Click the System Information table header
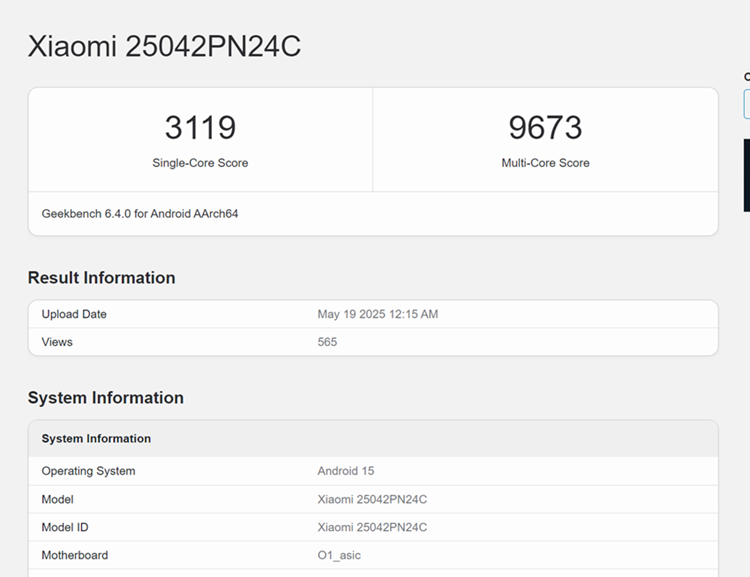Screen dimensions: 750x577 pyautogui.click(x=96, y=439)
